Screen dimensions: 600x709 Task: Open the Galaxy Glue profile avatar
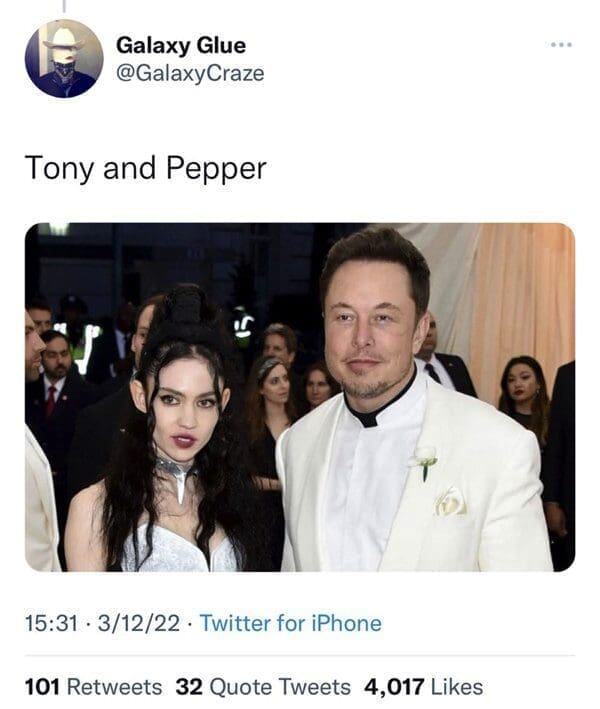tap(64, 58)
